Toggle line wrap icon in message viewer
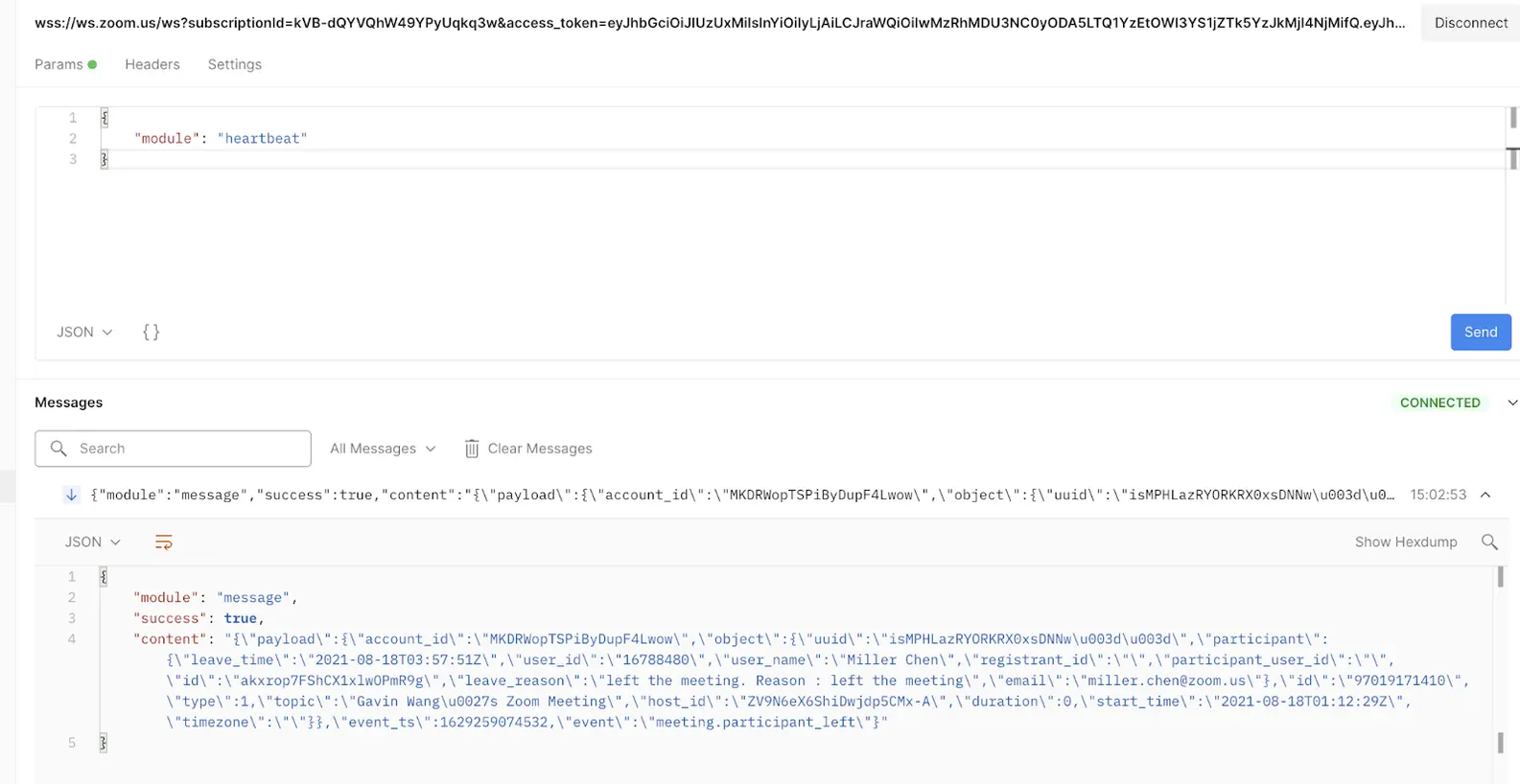 coord(164,542)
